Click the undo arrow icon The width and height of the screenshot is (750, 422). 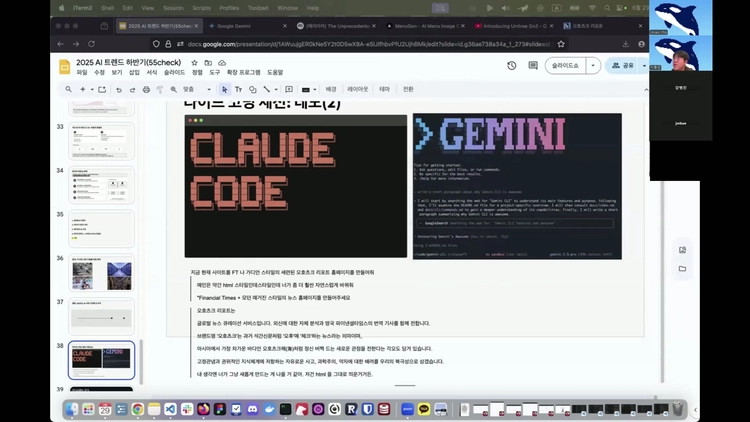(x=119, y=89)
